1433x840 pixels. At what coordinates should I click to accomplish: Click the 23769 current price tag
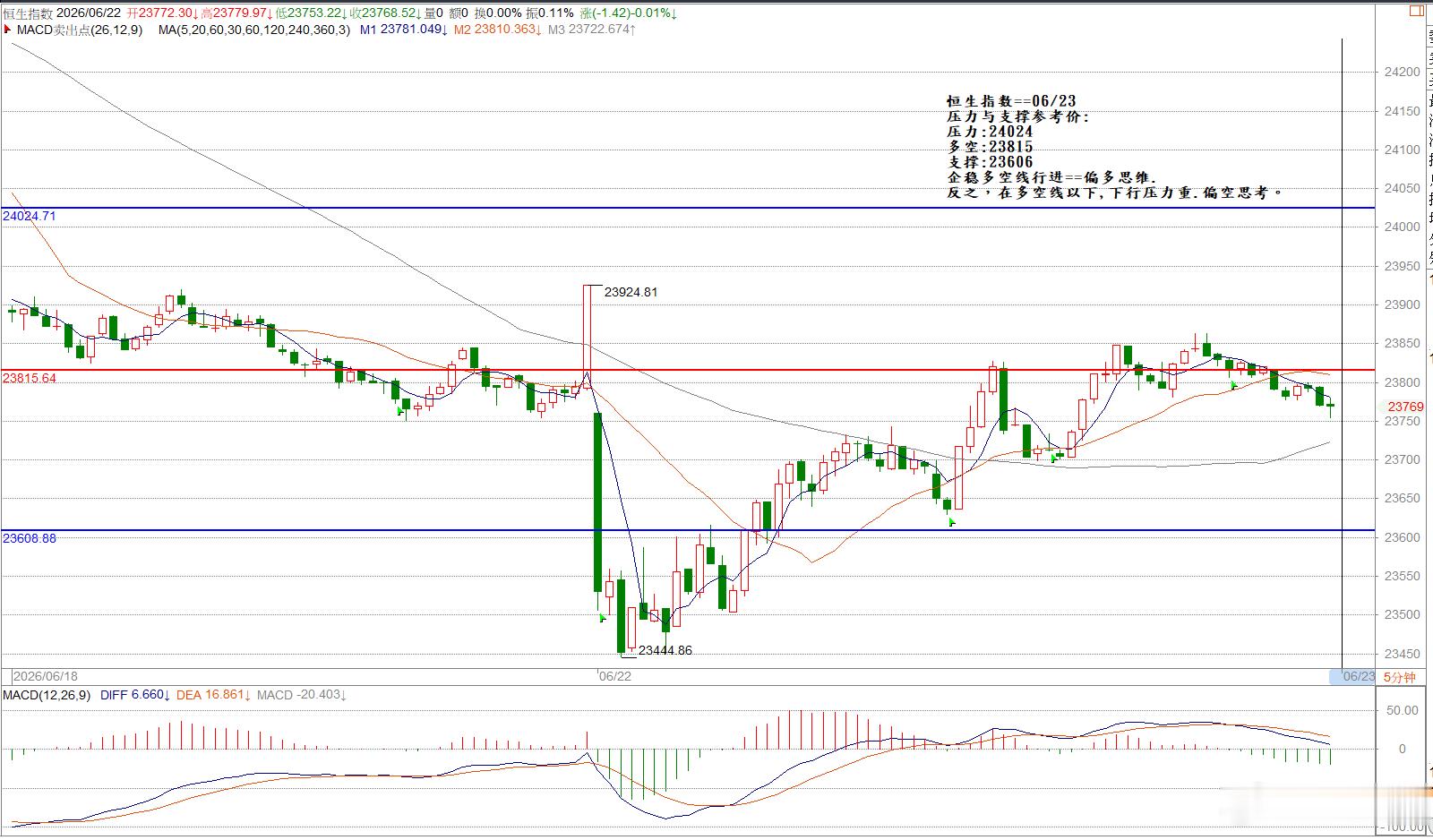click(1405, 407)
